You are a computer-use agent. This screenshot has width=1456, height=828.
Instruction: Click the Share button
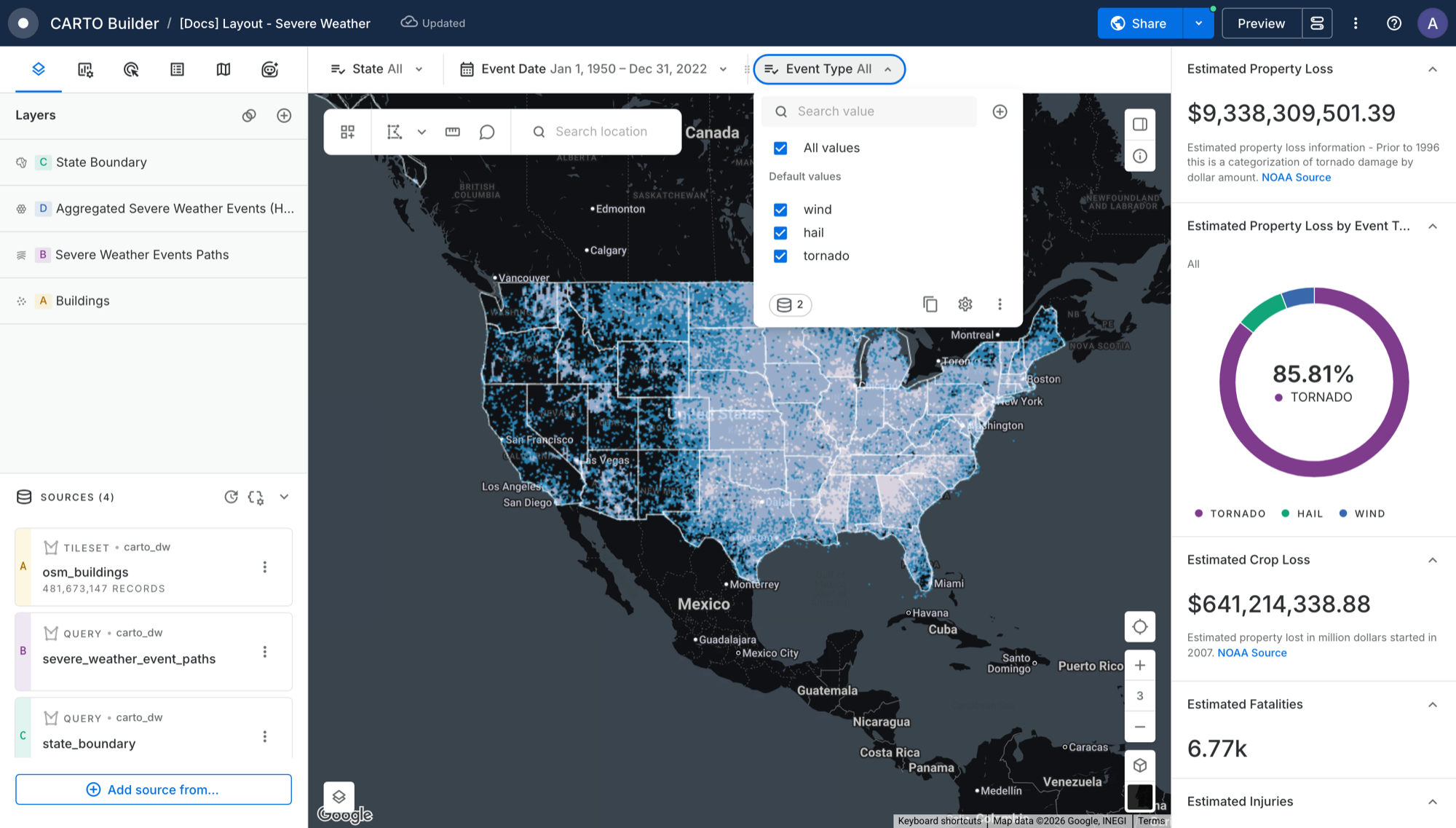[x=1140, y=23]
